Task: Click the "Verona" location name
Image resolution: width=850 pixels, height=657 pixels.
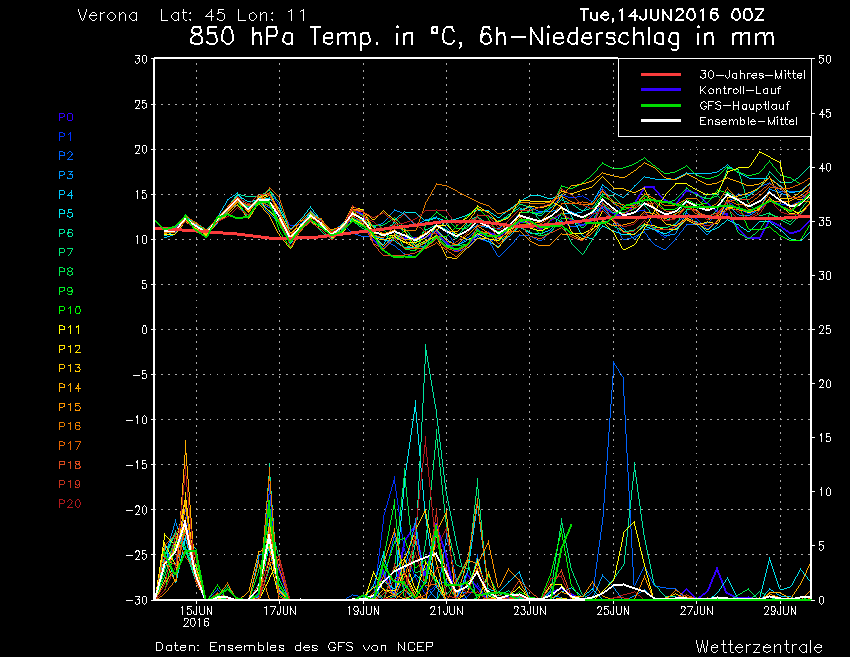Action: click(108, 15)
